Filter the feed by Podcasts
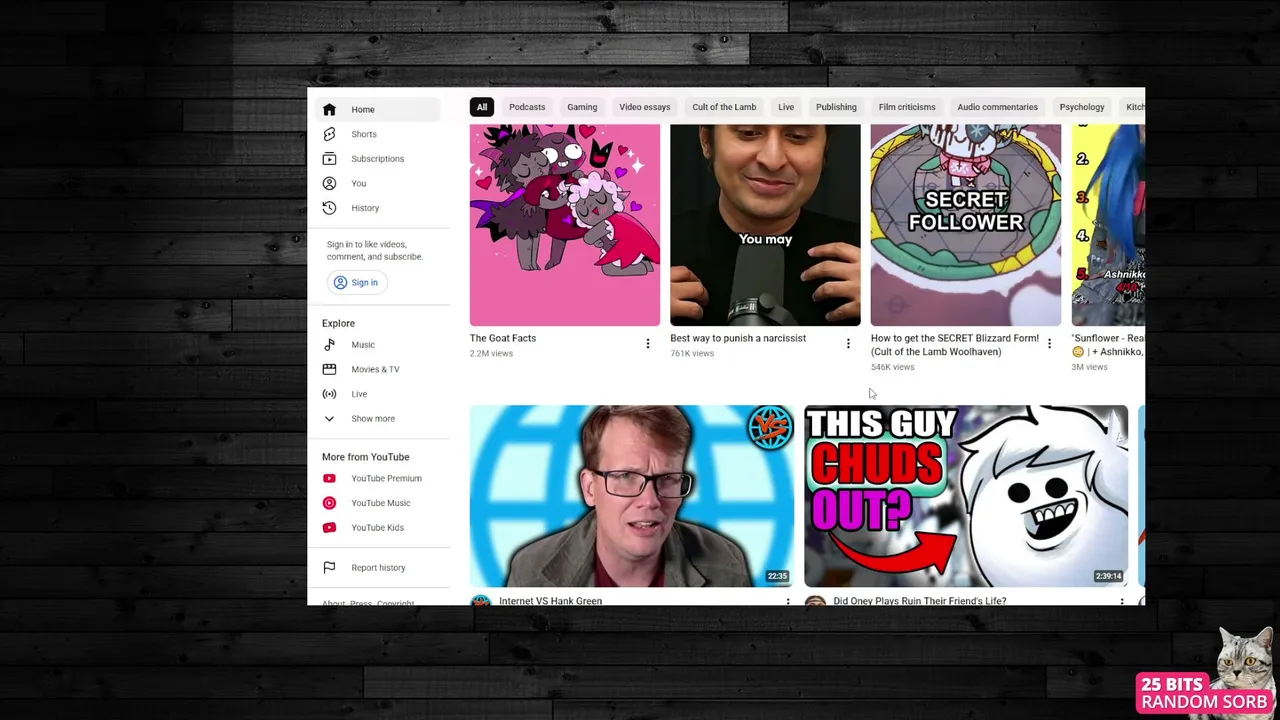 point(527,107)
